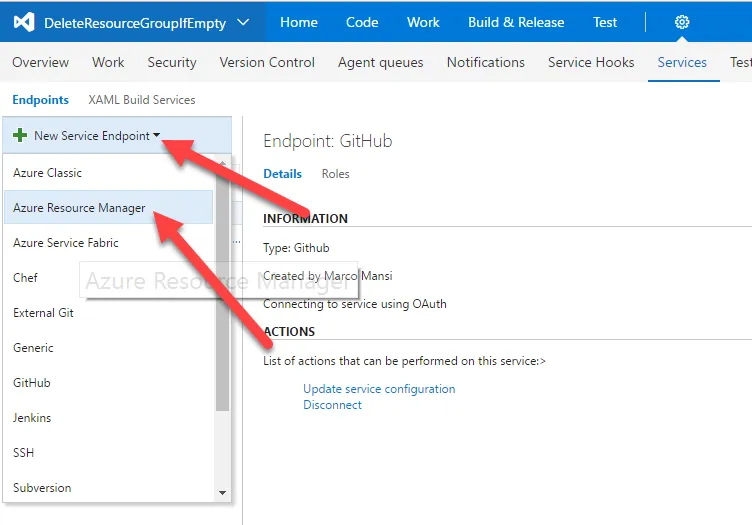
Task: Click the scroll-down arrow in endpoint list
Action: coord(222,492)
